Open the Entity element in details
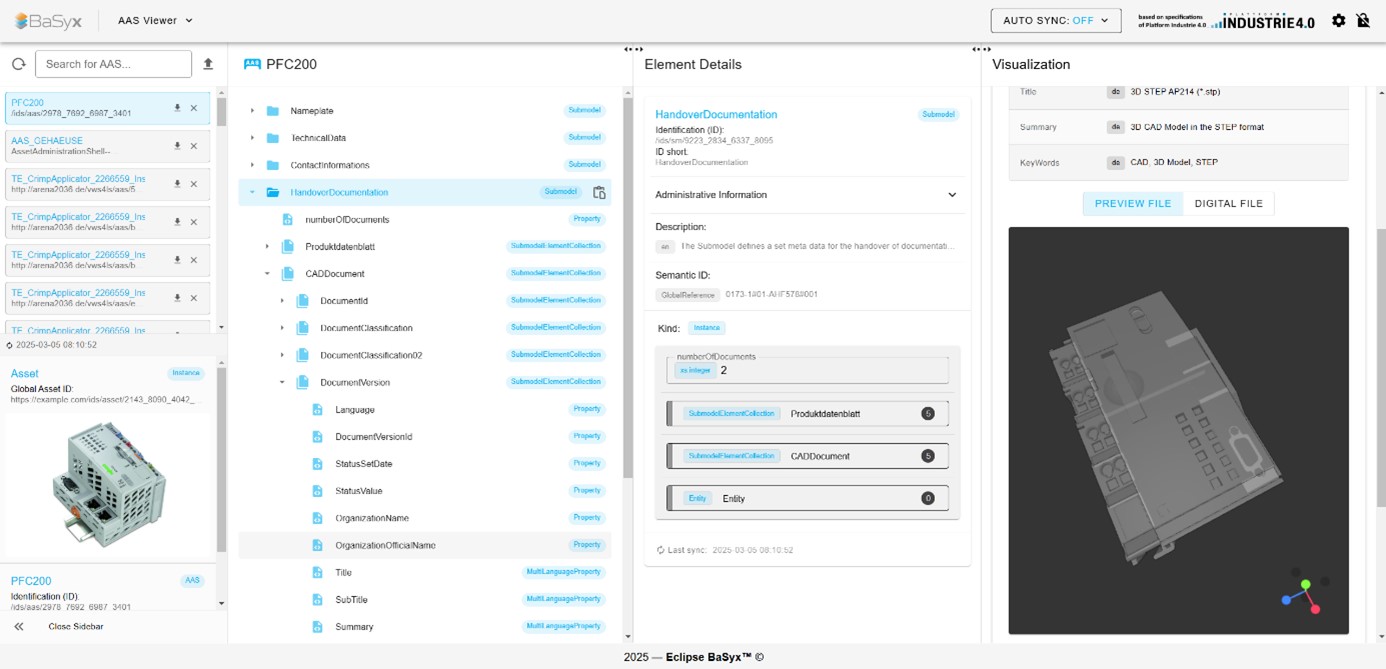The height and width of the screenshot is (669, 1386). click(x=807, y=498)
